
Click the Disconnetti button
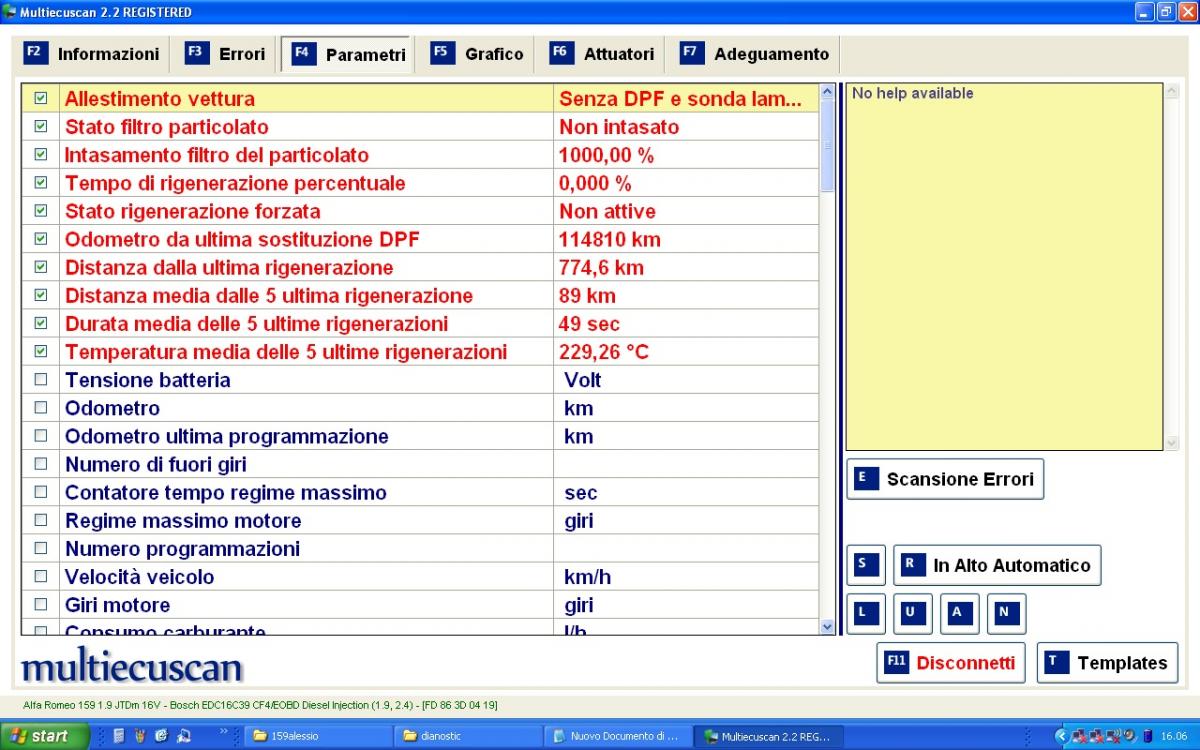click(951, 663)
